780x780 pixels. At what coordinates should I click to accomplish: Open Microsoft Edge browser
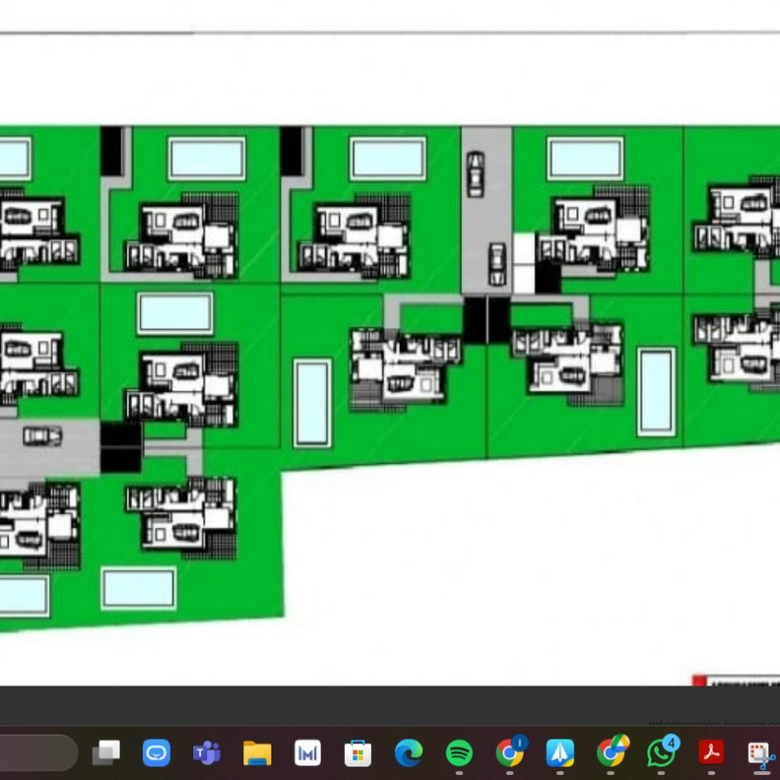(x=408, y=752)
